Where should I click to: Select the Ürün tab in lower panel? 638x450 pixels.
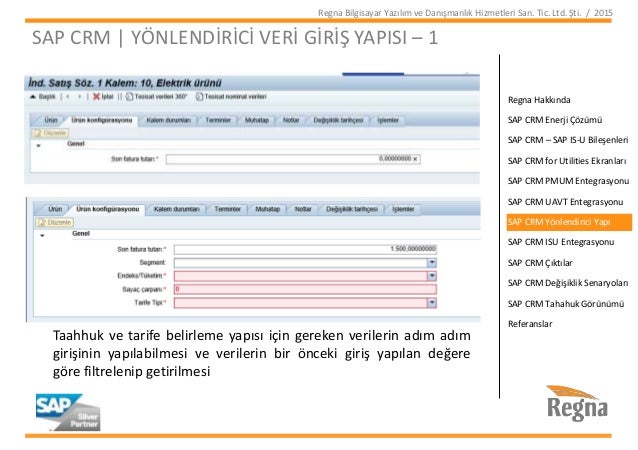[55, 209]
